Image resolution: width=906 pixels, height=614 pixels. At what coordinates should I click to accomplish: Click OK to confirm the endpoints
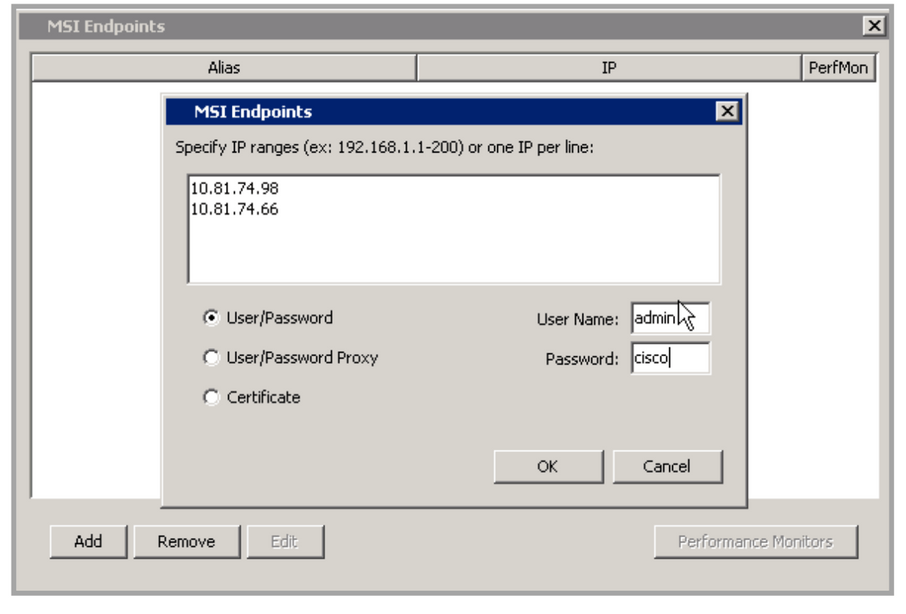[x=548, y=467]
